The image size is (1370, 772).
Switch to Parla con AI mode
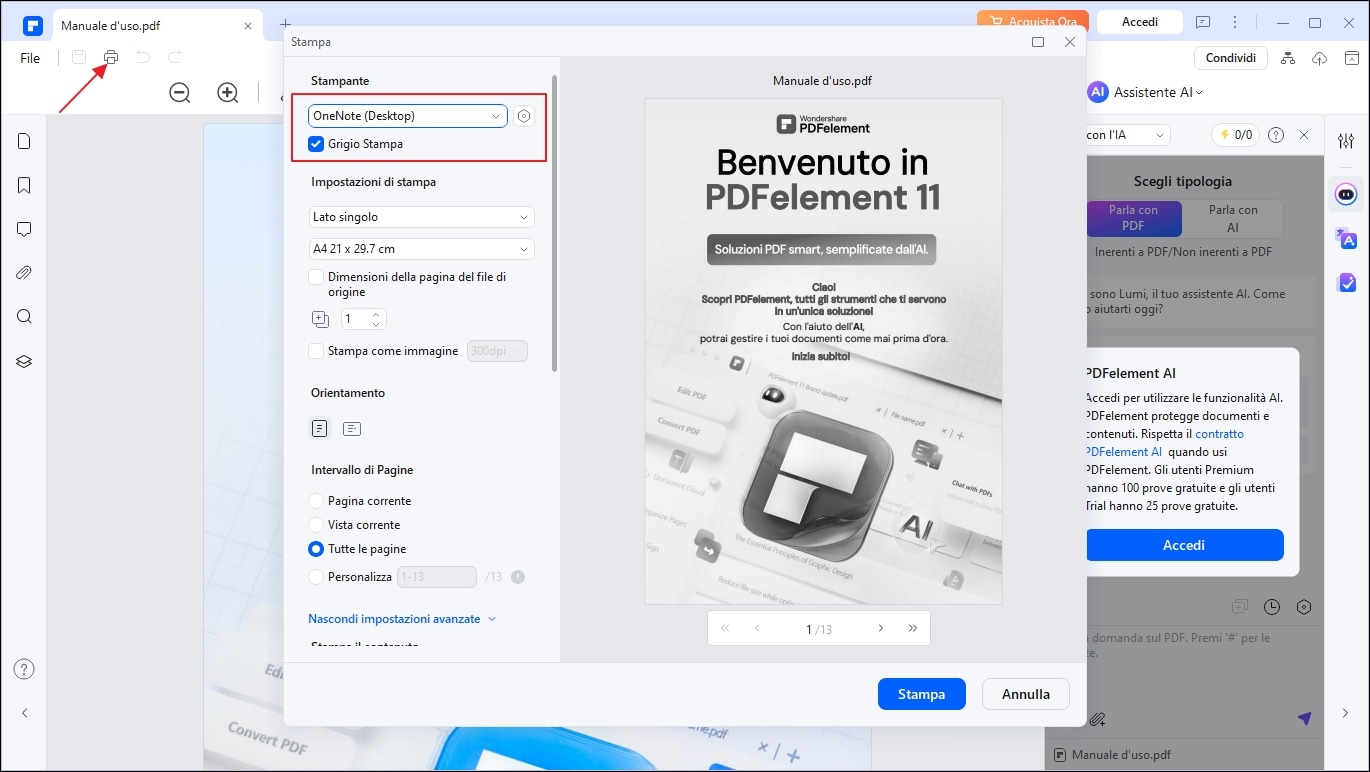tap(1233, 218)
